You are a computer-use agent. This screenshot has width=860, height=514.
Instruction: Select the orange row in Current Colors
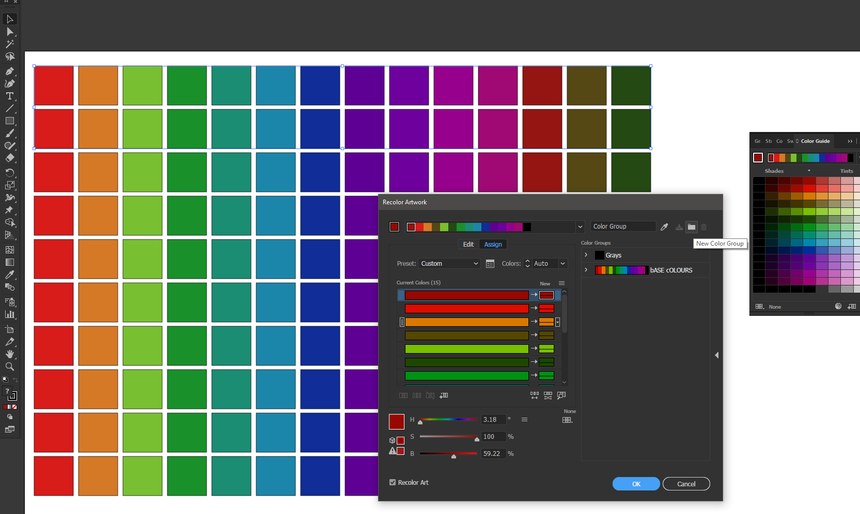[x=466, y=322]
